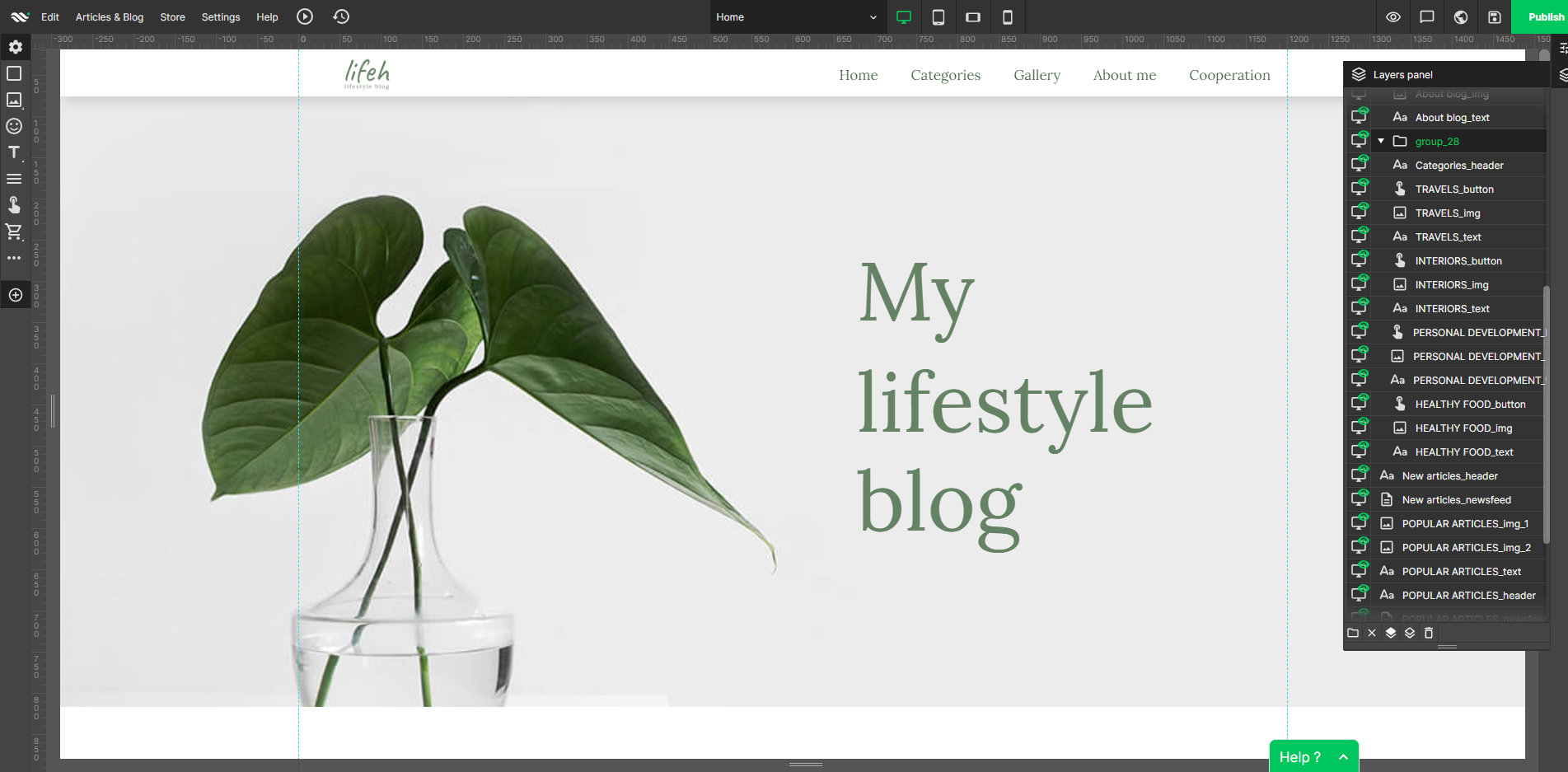The image size is (1568, 772).
Task: Collapse the group_28 folder in the Layers panel
Action: [1382, 140]
